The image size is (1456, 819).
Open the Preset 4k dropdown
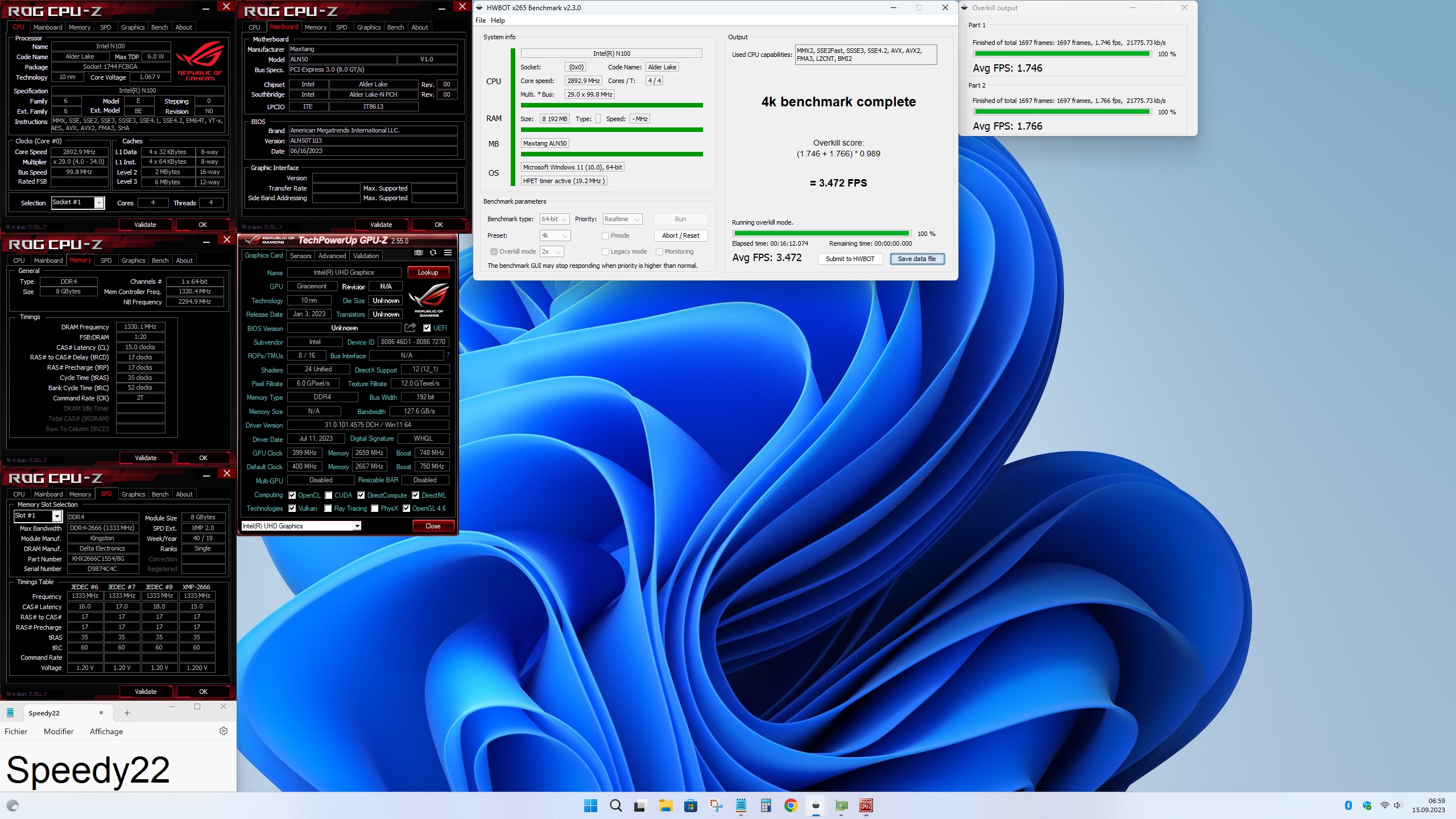click(x=555, y=235)
